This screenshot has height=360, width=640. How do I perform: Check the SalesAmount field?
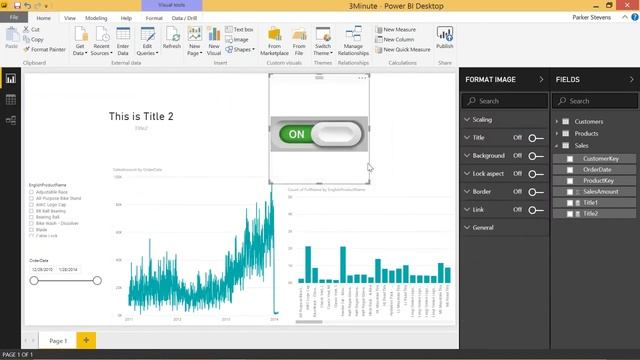[x=570, y=192]
